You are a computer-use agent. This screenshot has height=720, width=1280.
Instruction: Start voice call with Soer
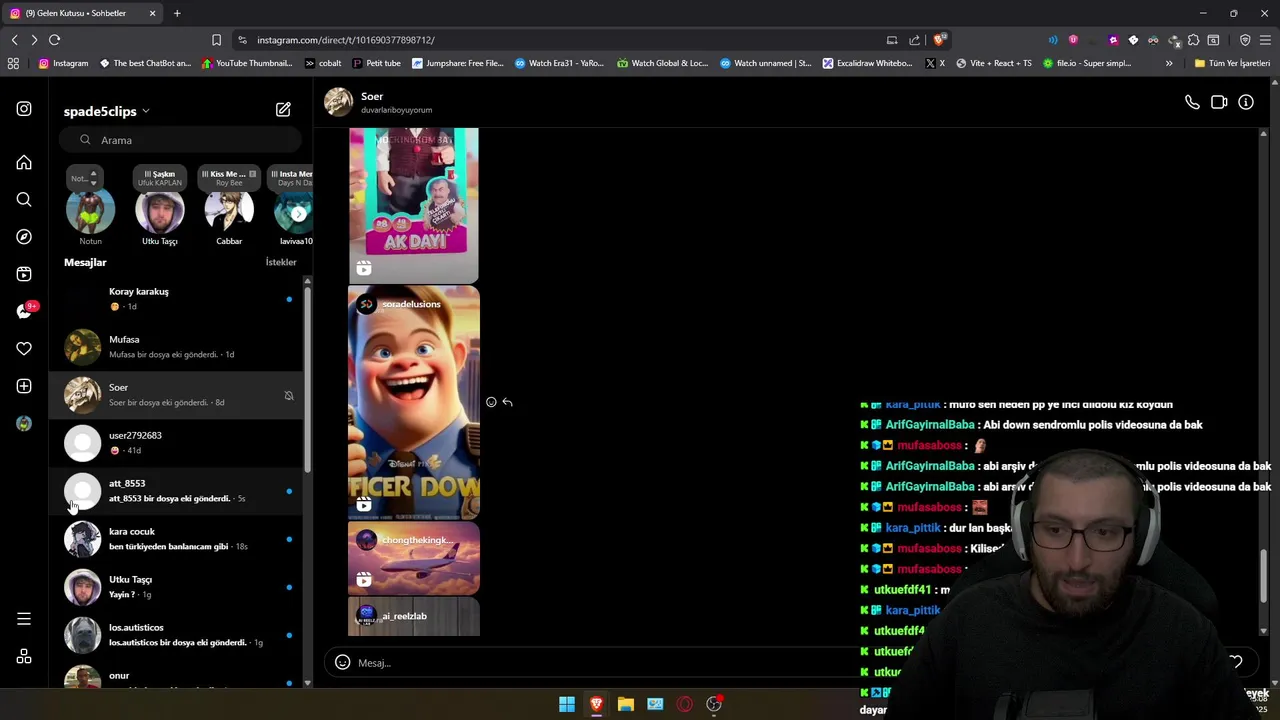pos(1192,102)
